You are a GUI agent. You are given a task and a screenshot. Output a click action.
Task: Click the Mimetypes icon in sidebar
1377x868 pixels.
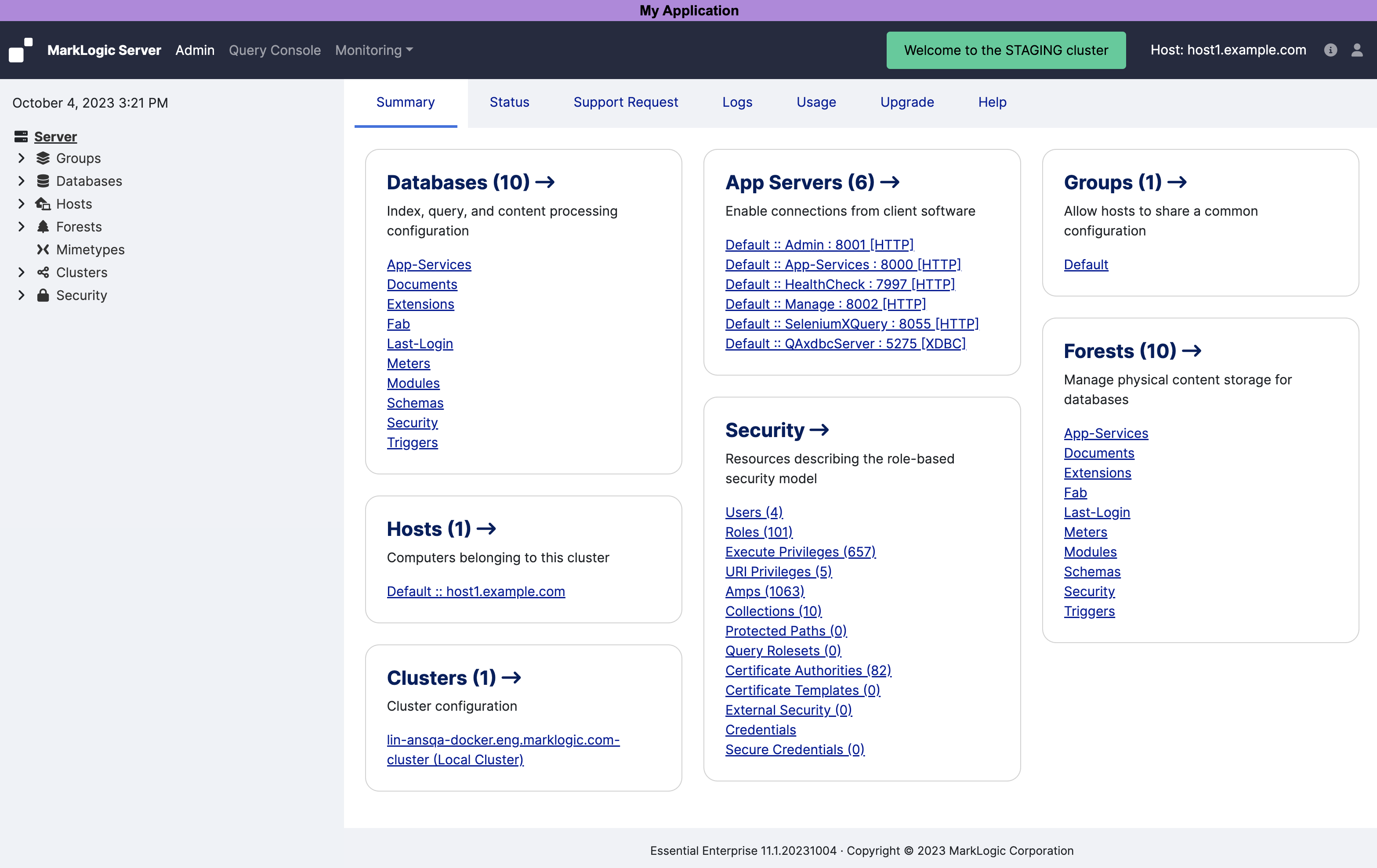click(x=43, y=250)
